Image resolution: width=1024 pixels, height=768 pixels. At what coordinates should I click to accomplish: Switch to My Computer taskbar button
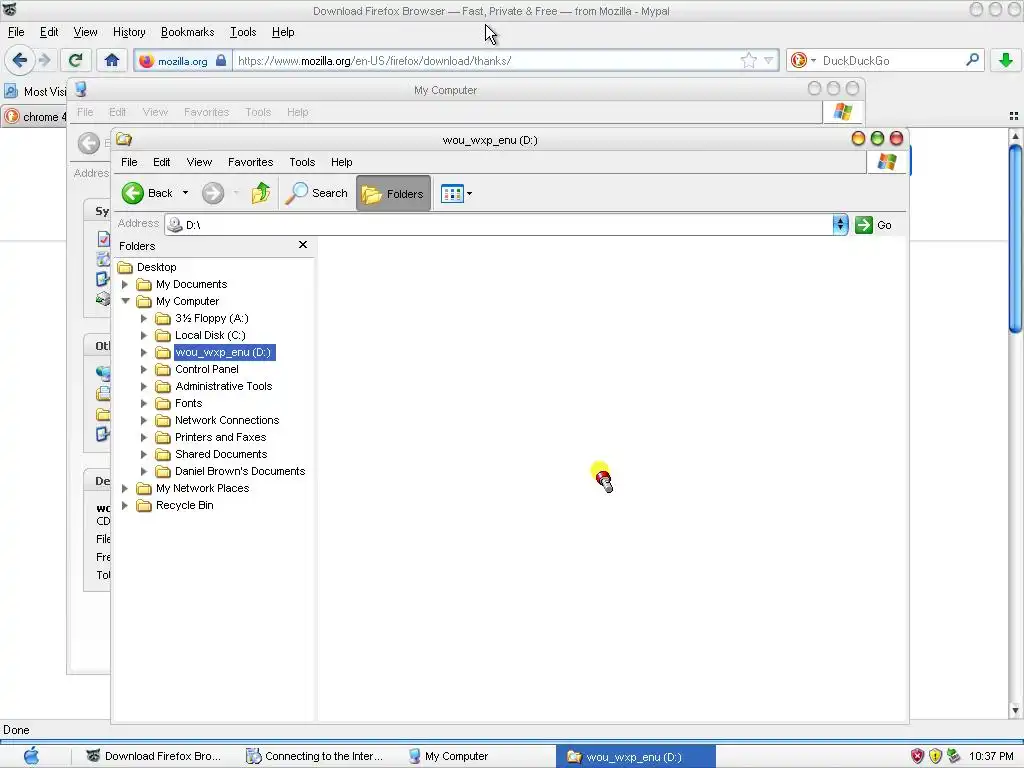(449, 756)
